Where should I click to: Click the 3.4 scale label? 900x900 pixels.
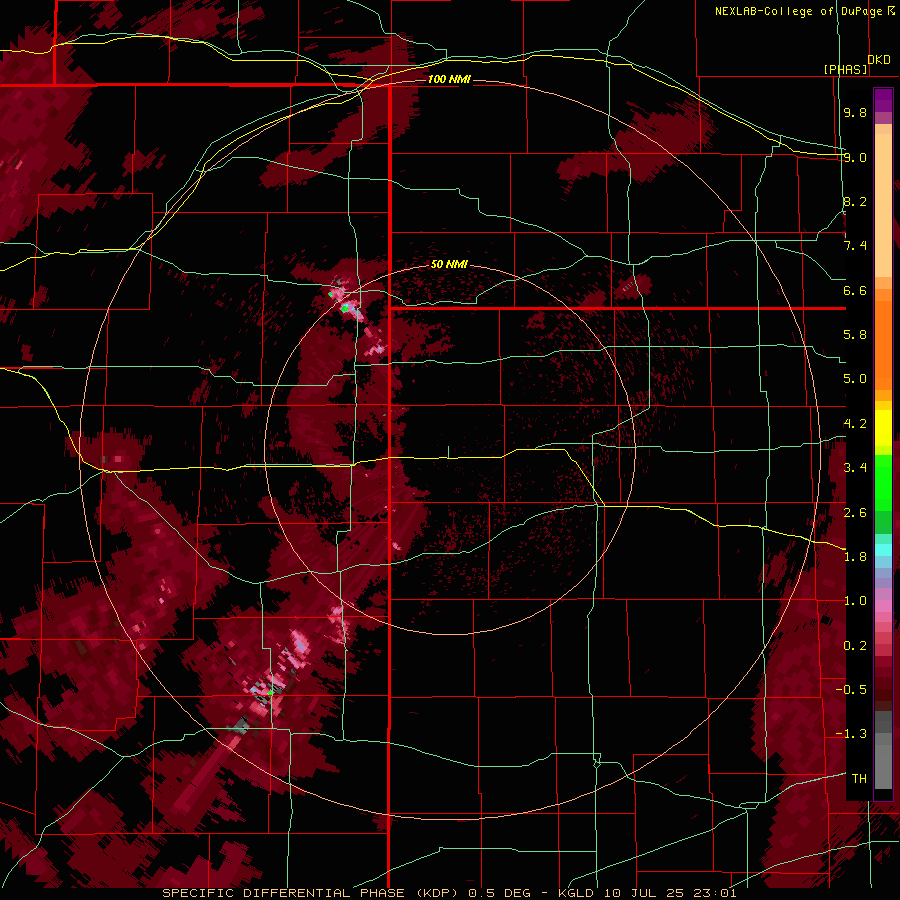[x=855, y=468]
